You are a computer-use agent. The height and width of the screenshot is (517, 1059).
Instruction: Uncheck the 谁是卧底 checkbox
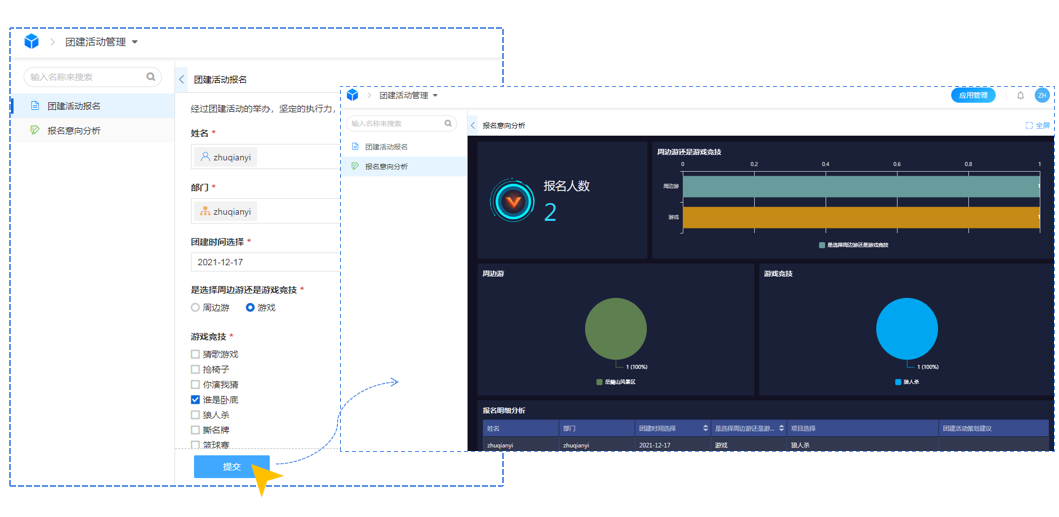point(196,400)
